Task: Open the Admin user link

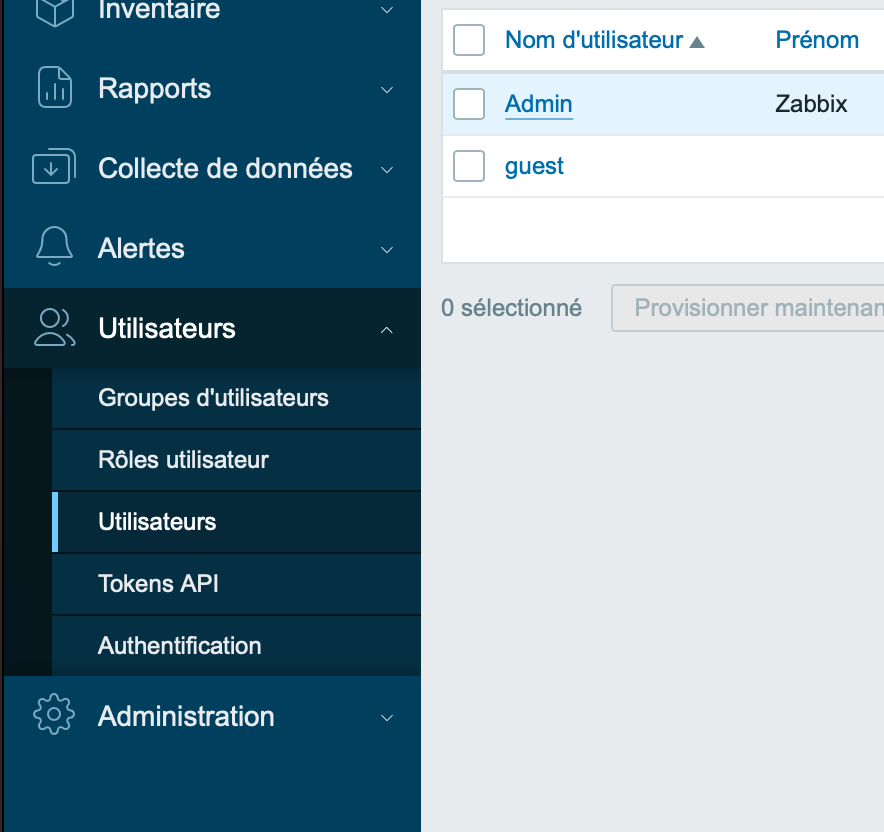Action: point(539,104)
